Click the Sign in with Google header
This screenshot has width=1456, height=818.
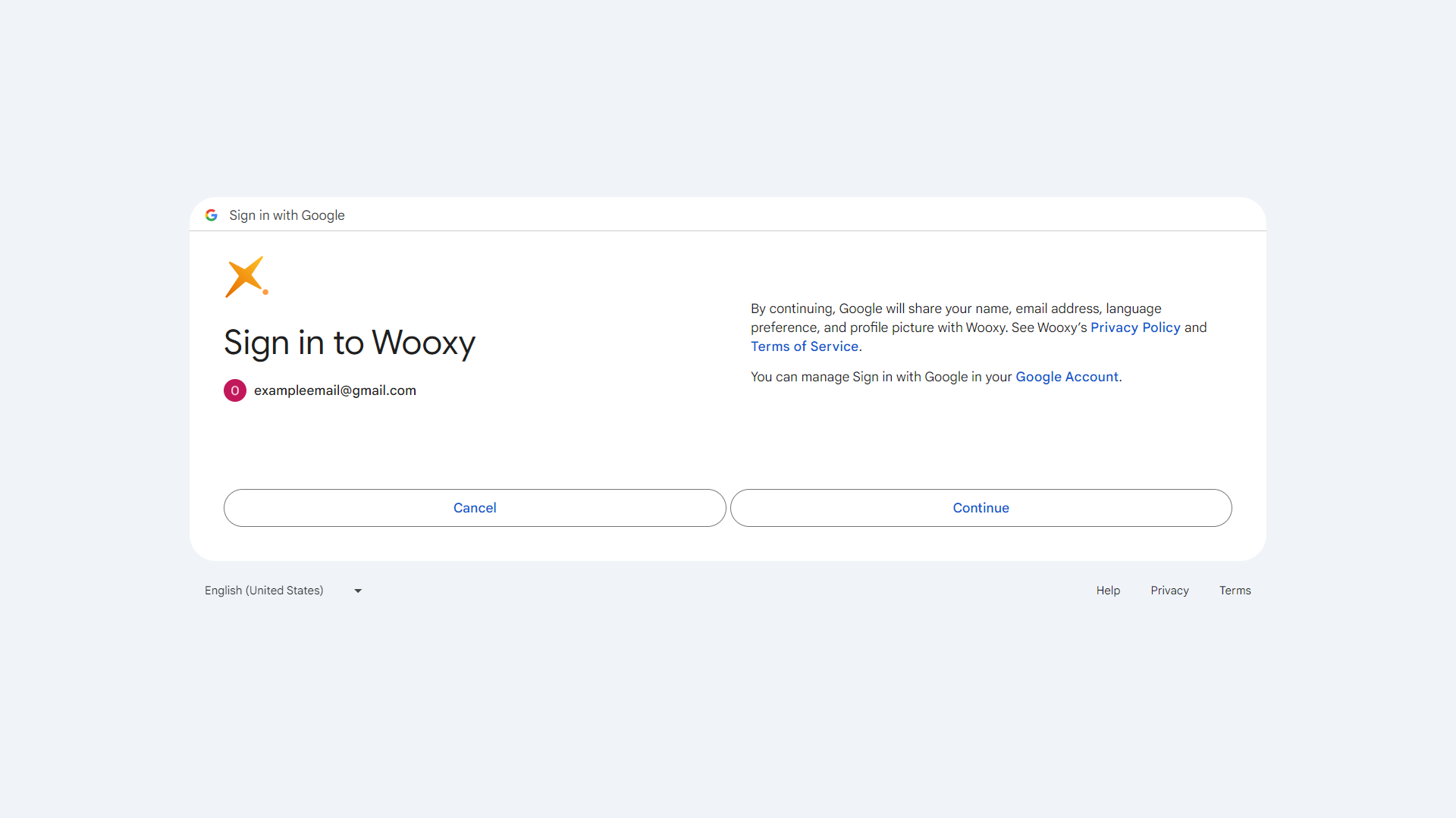287,215
